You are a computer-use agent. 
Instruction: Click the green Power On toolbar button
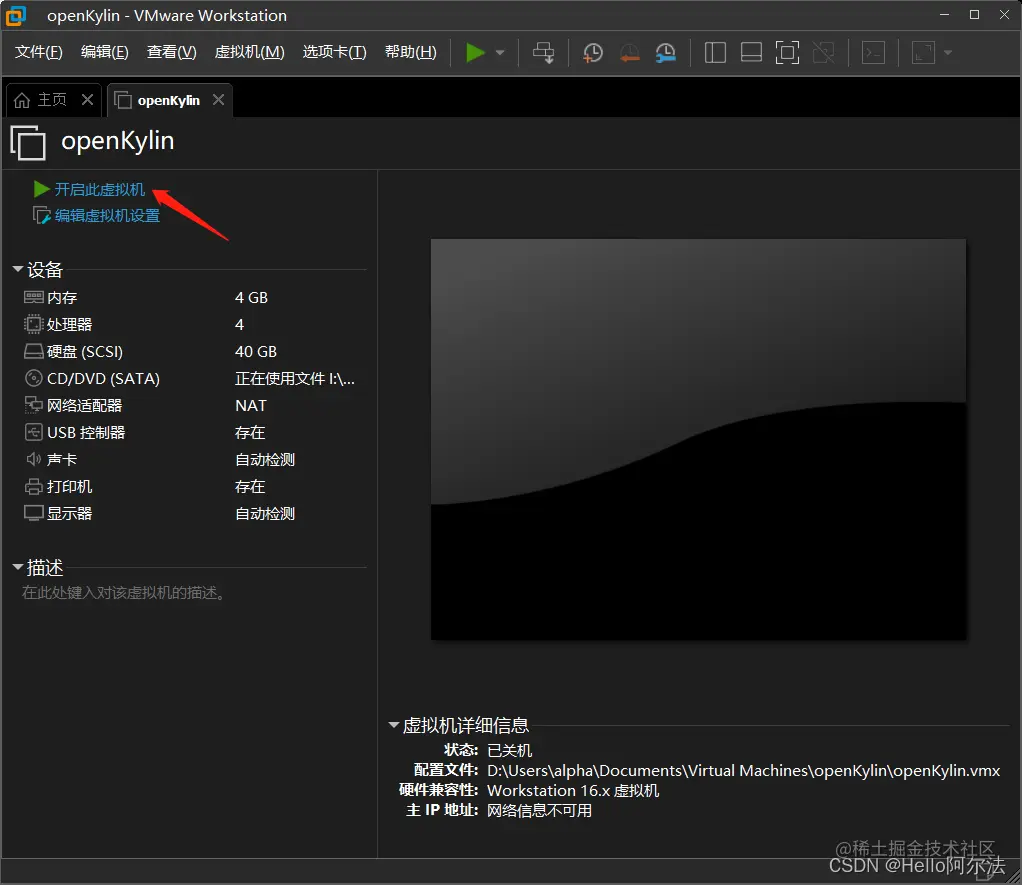pos(475,53)
